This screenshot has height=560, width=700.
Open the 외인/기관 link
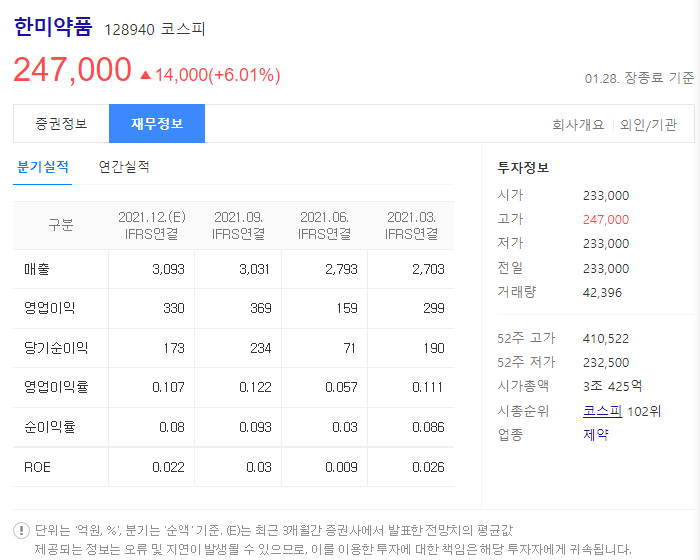click(648, 125)
